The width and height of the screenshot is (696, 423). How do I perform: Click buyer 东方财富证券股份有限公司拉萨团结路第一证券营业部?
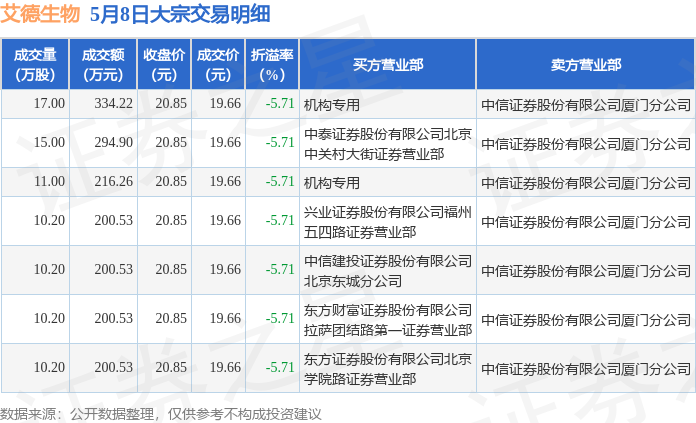pyautogui.click(x=388, y=320)
